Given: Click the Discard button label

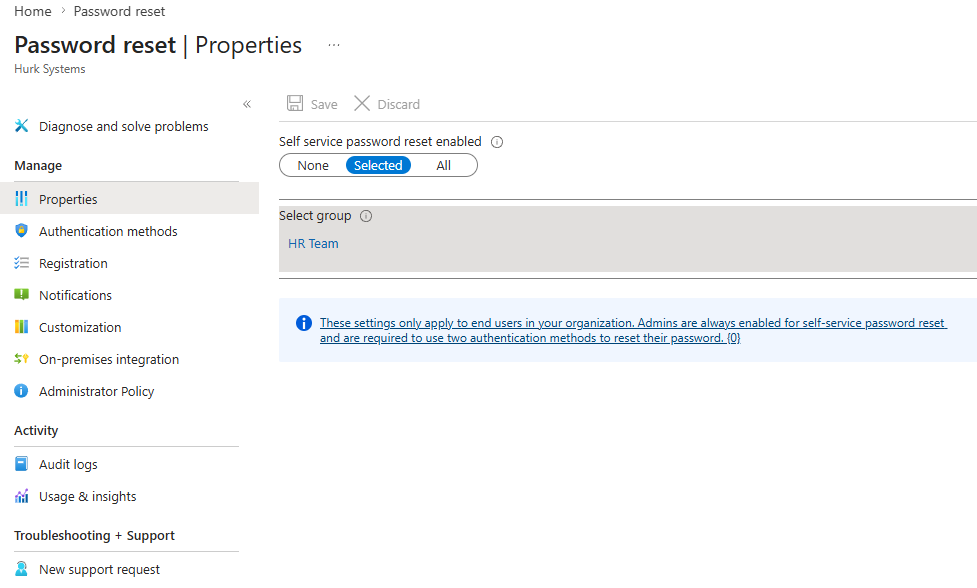Looking at the screenshot, I should [x=399, y=105].
